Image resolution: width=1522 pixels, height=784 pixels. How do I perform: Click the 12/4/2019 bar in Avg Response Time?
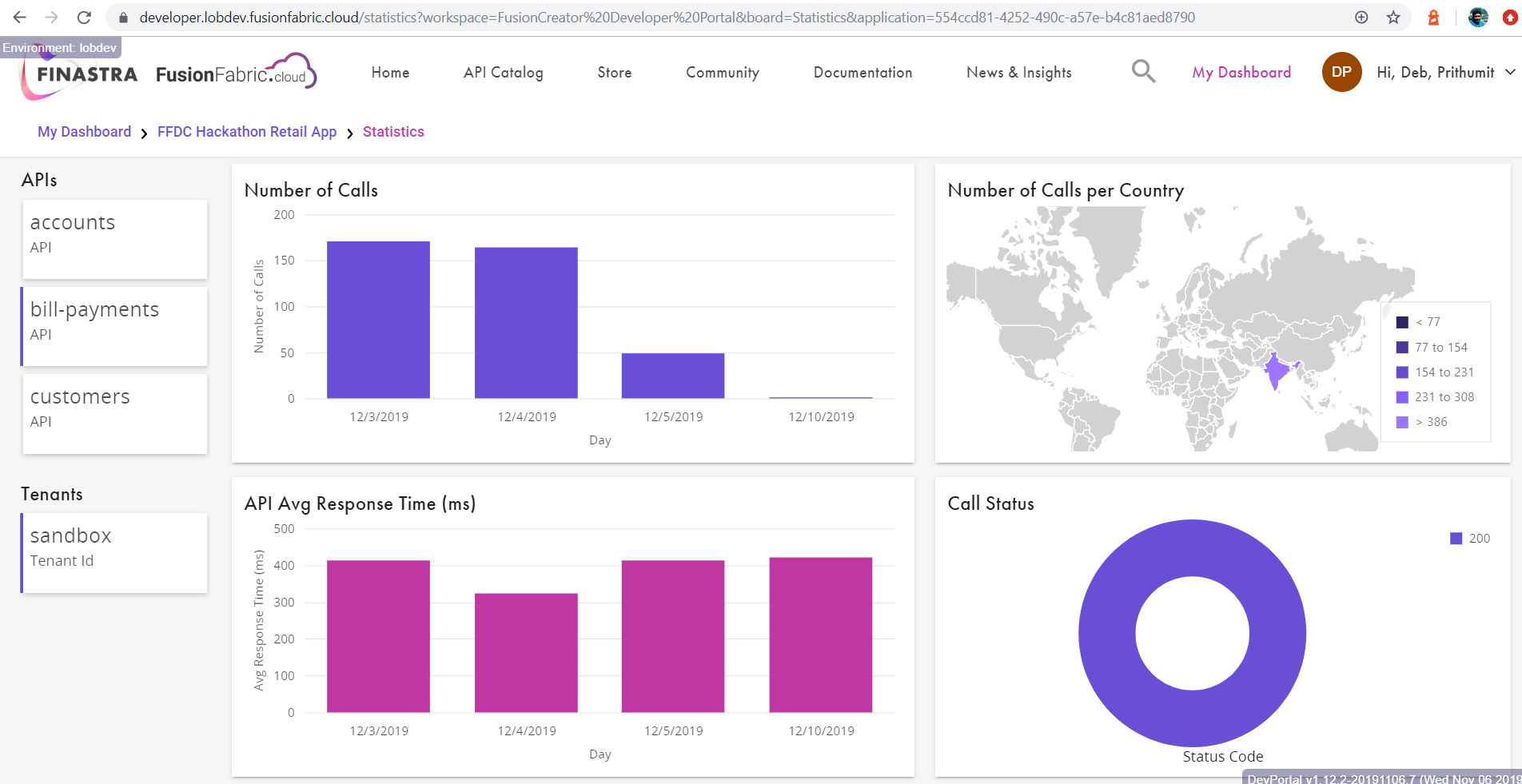click(526, 653)
